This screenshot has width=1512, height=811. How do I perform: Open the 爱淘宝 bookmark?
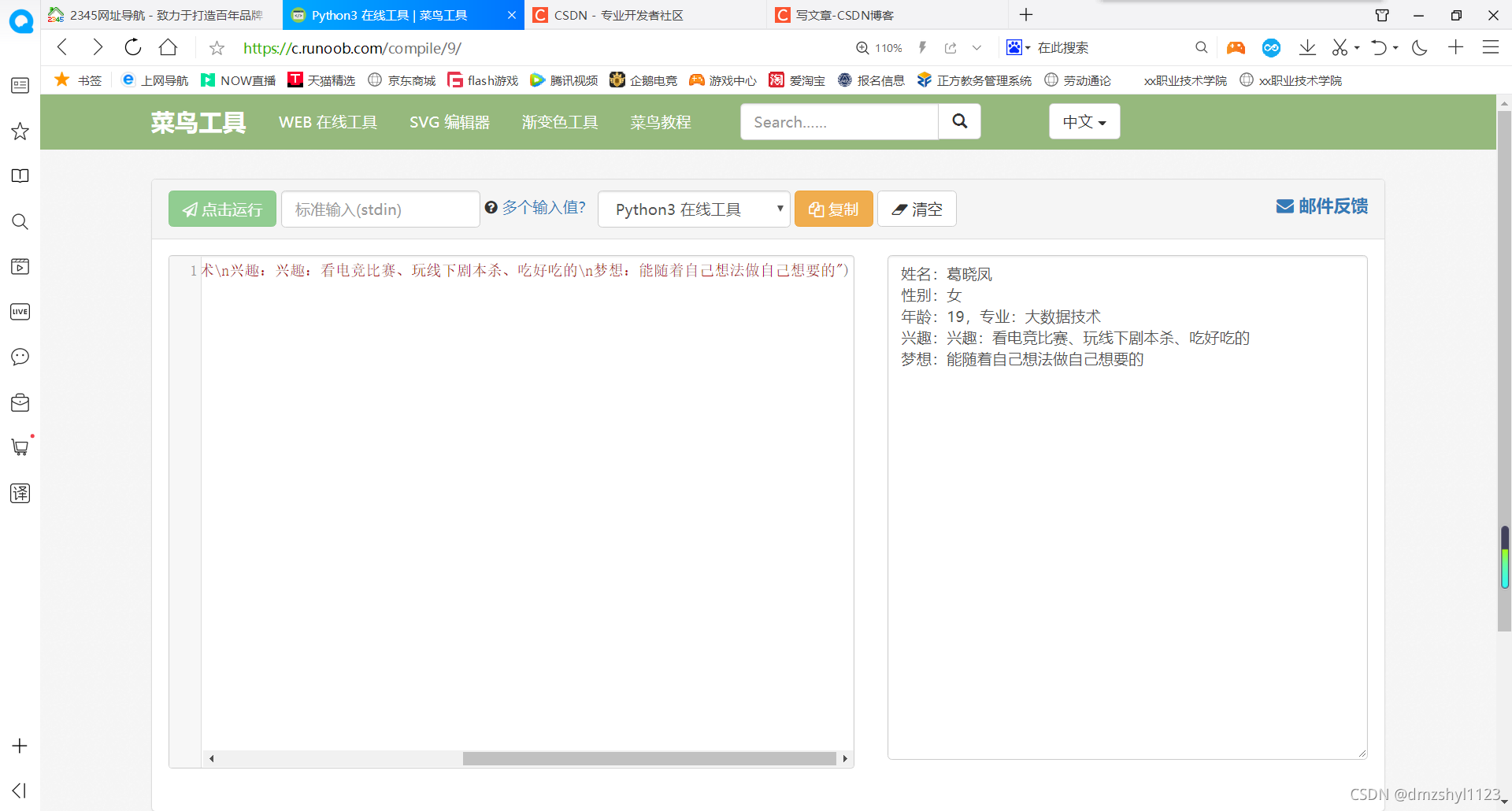pos(797,80)
